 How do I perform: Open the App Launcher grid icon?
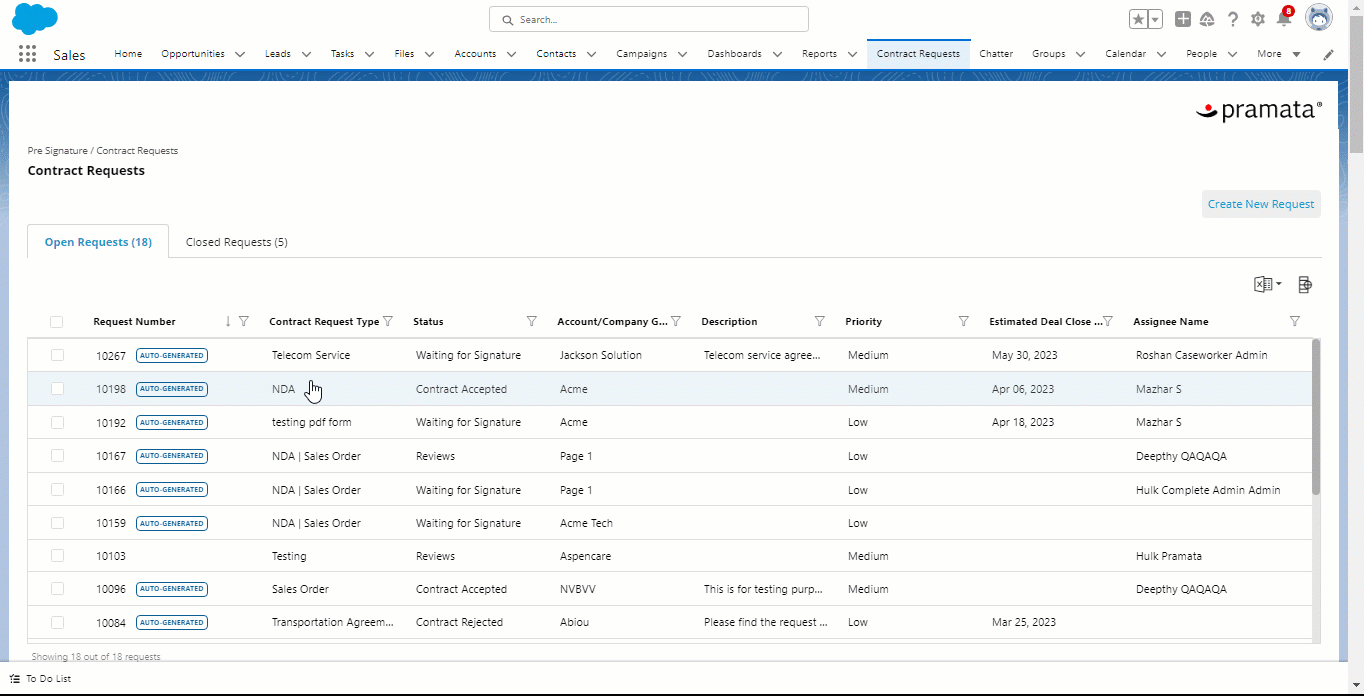pos(27,54)
